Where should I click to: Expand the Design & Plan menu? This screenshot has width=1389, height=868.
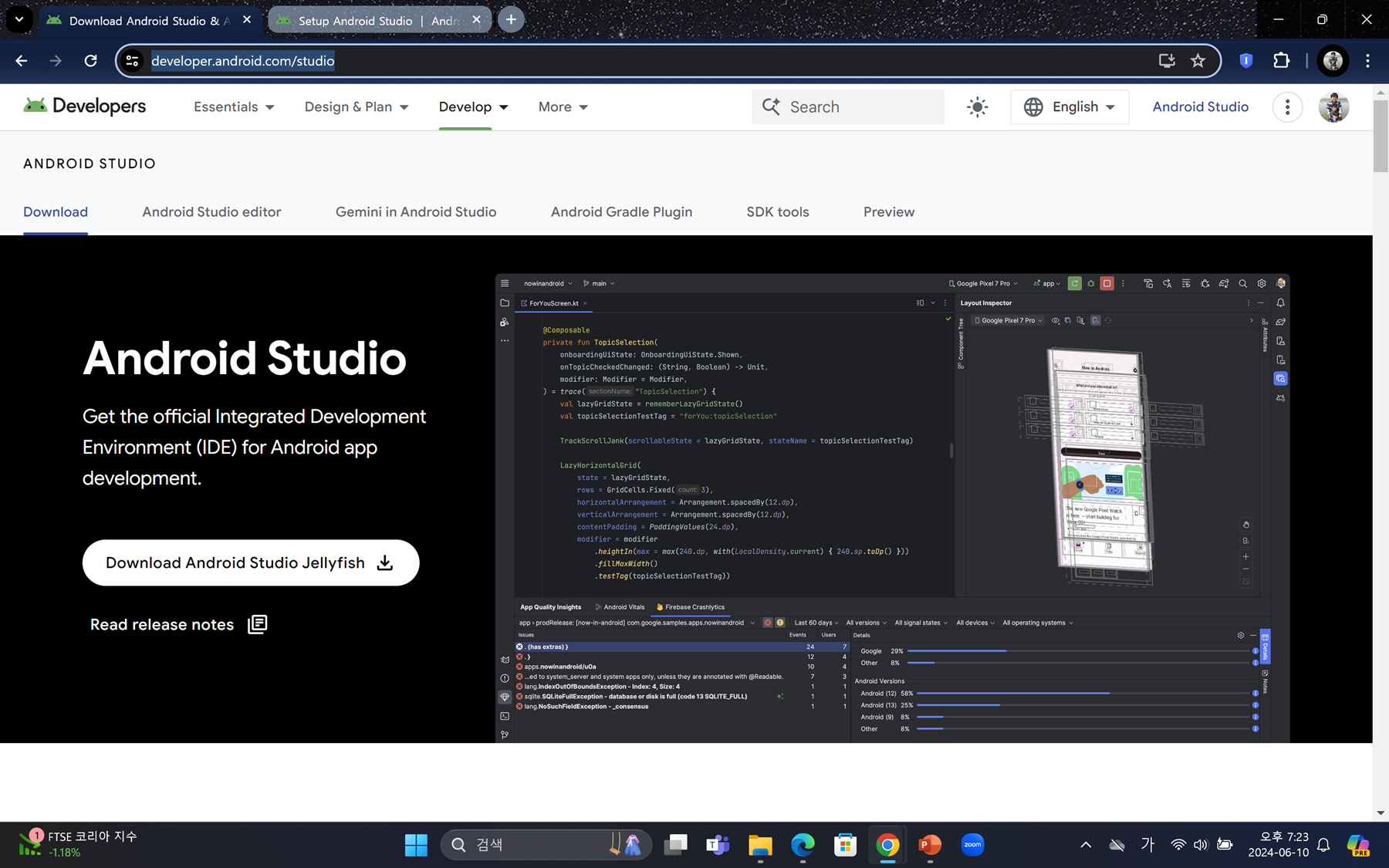pyautogui.click(x=357, y=107)
